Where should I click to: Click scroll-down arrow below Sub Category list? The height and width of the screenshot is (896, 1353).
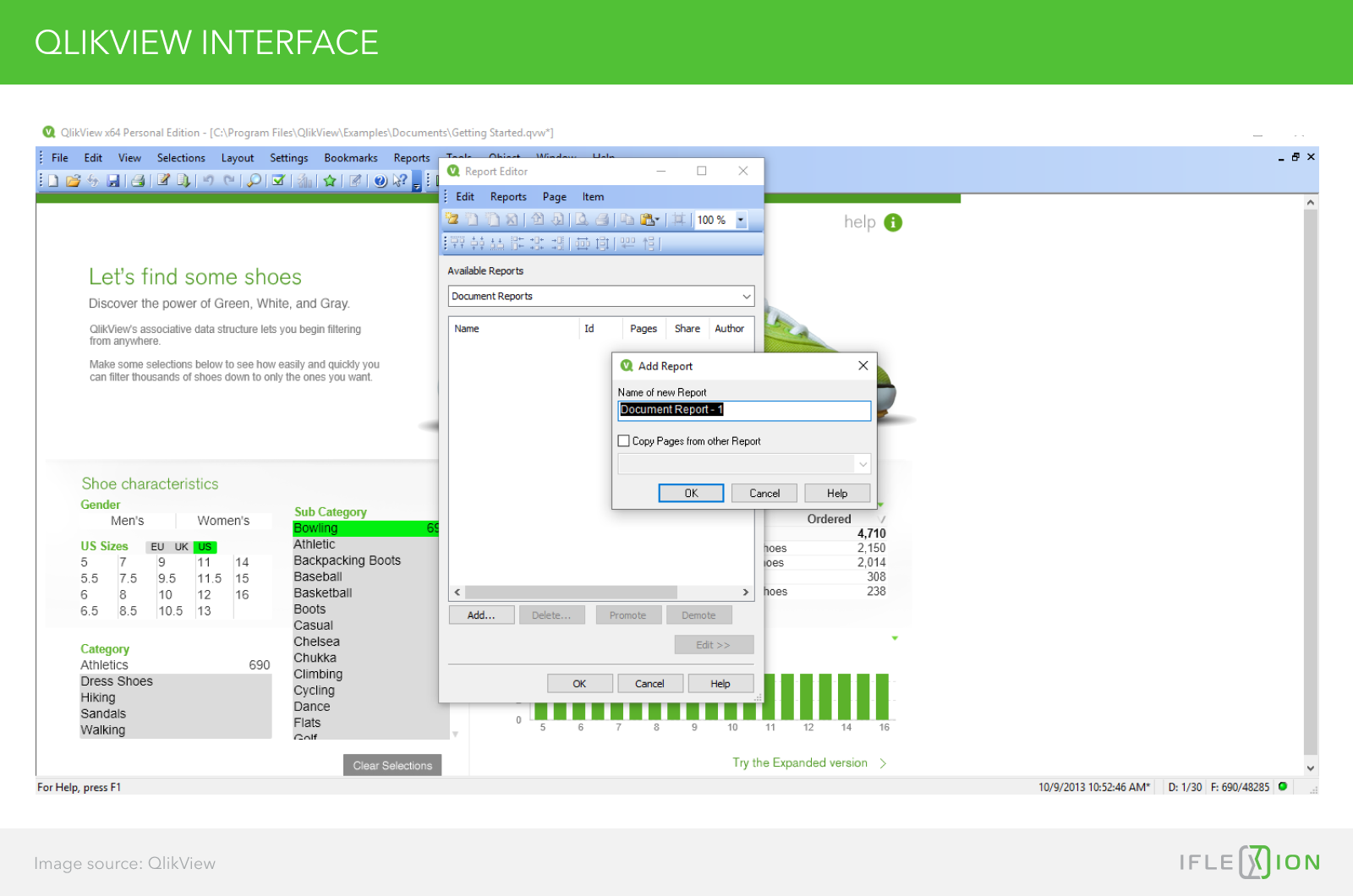(455, 734)
